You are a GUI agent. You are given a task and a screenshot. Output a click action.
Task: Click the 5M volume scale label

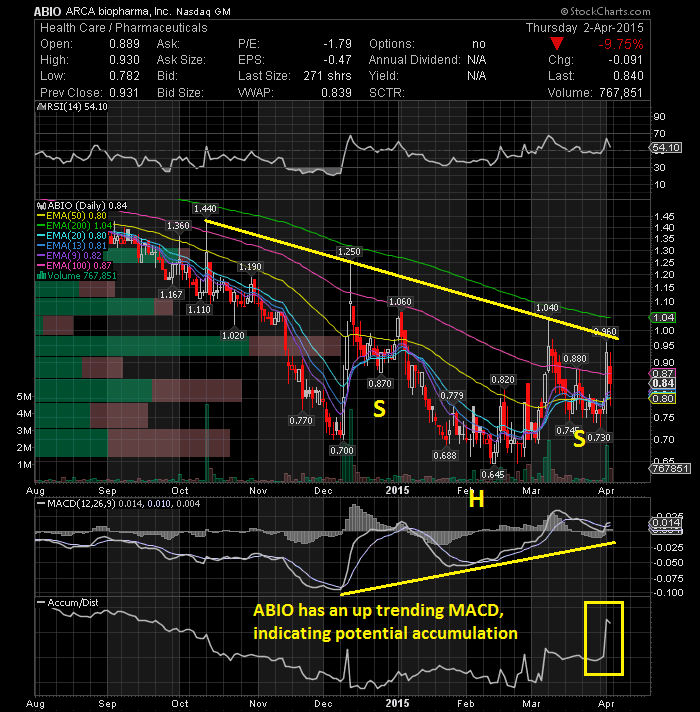point(24,396)
